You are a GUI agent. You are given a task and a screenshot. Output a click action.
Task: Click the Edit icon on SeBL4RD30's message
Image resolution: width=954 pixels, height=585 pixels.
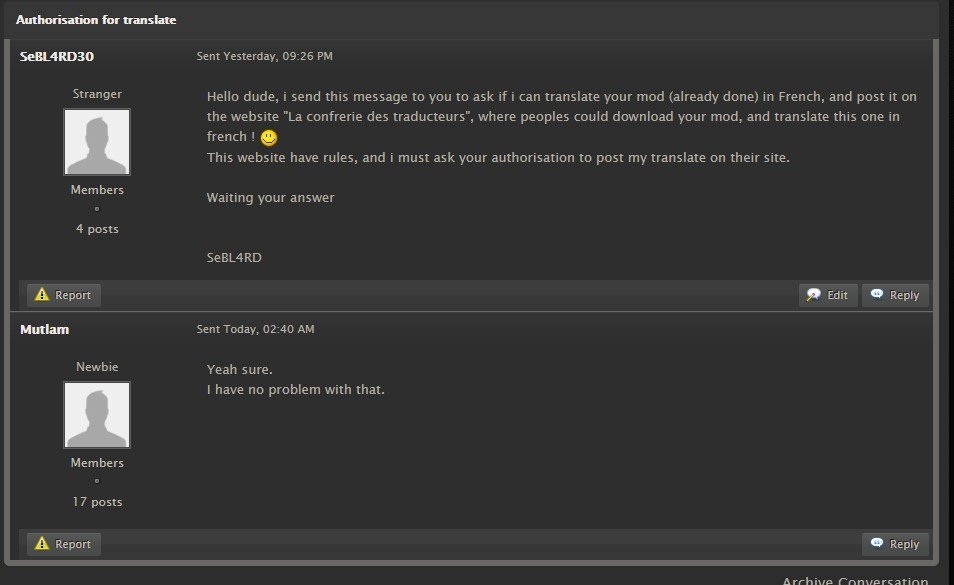(813, 295)
